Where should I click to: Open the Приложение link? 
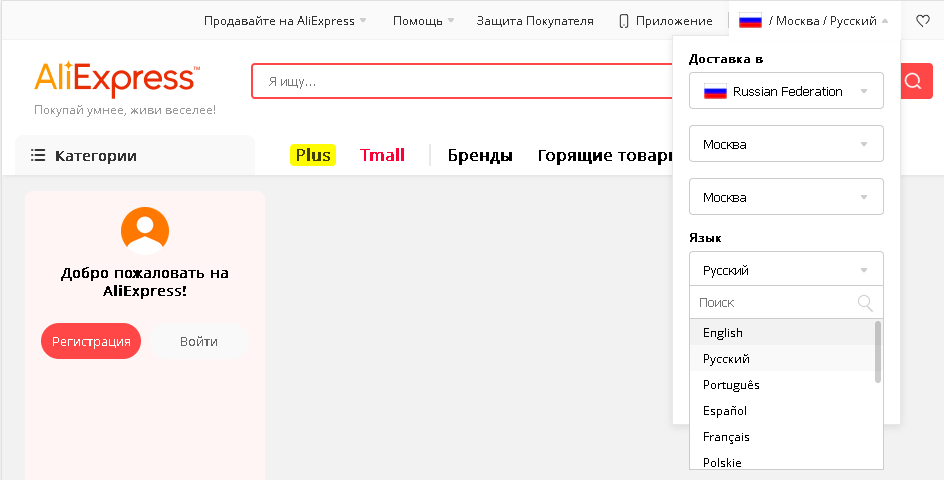674,21
